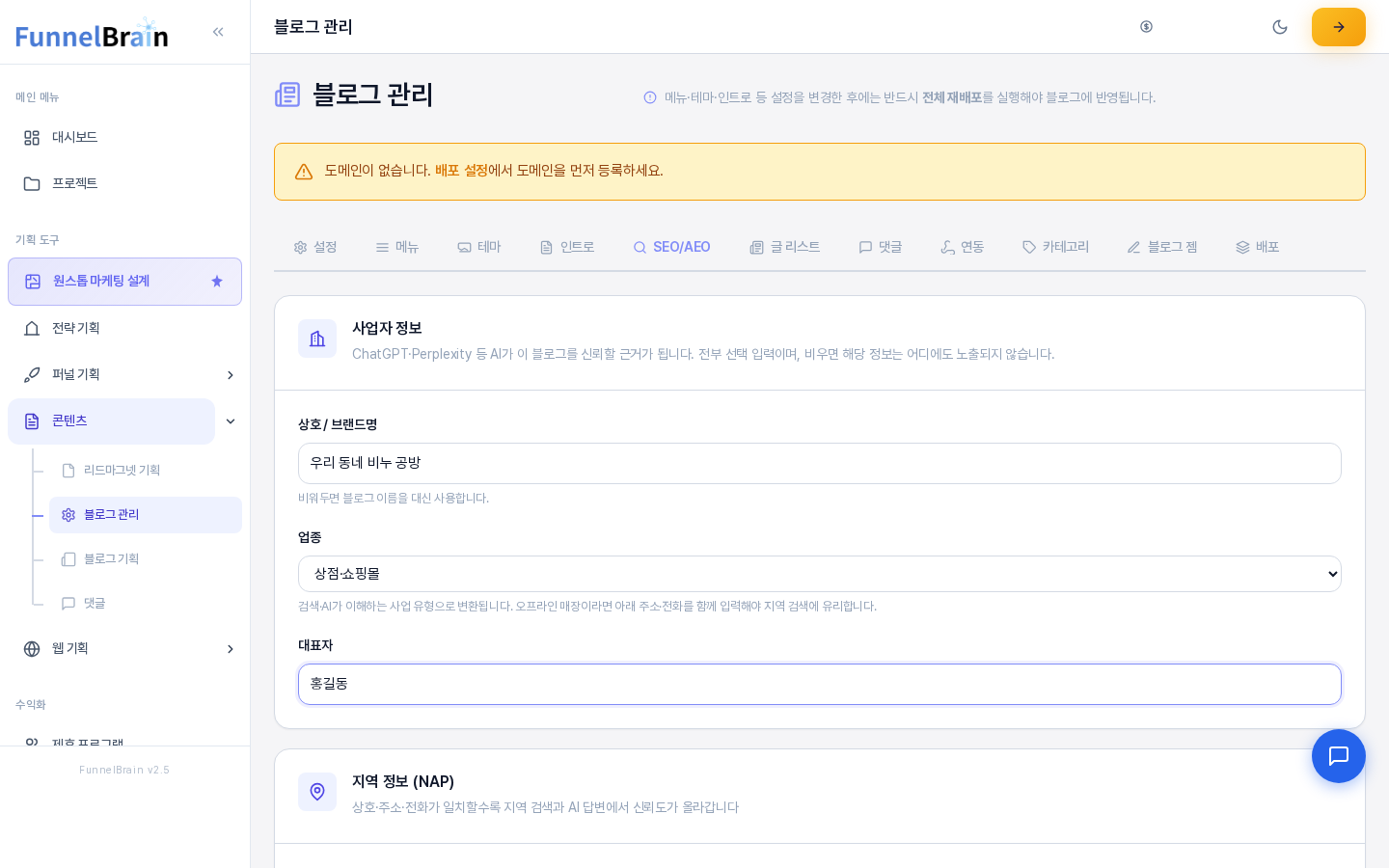Expand the 웹 기획 submenu chevron
The image size is (1389, 868).
tap(231, 649)
